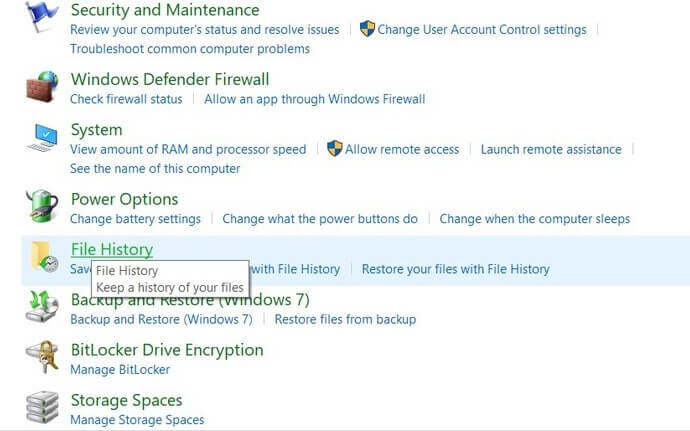Image resolution: width=690 pixels, height=431 pixels.
Task: Click the Power Options battery icon
Action: point(42,206)
